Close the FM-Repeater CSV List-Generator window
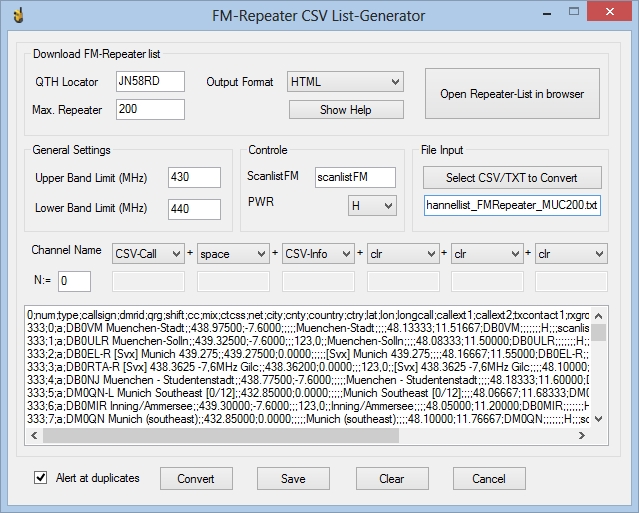The height and width of the screenshot is (513, 639). coord(610,12)
